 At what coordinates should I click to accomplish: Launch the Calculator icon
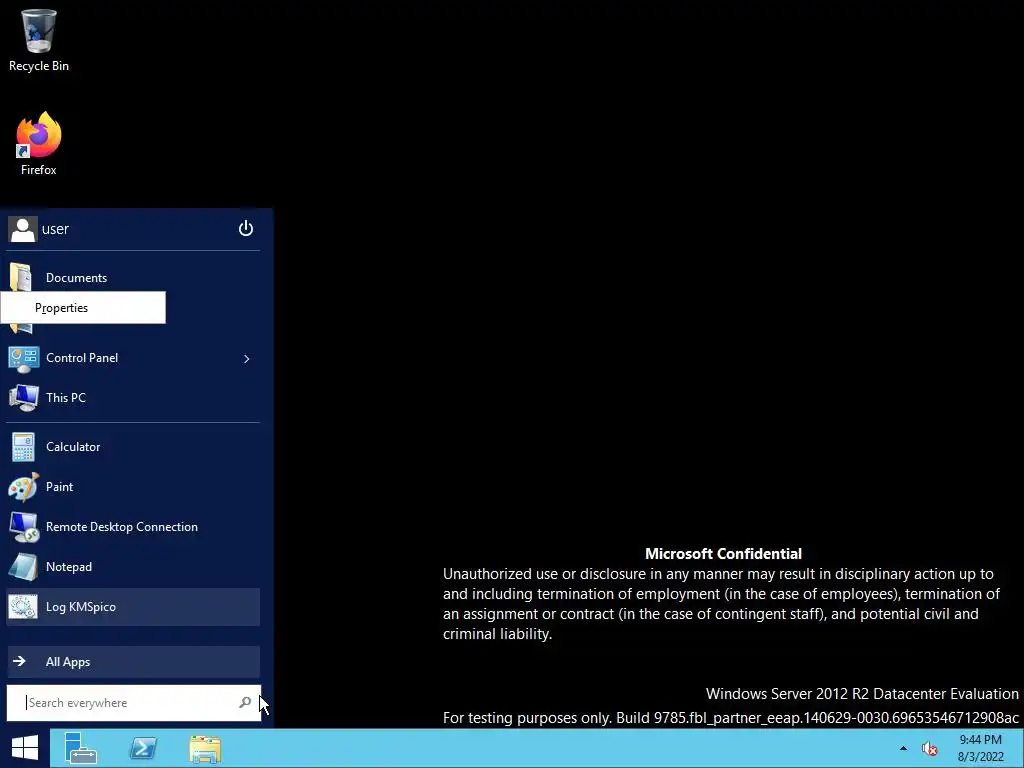click(x=24, y=447)
